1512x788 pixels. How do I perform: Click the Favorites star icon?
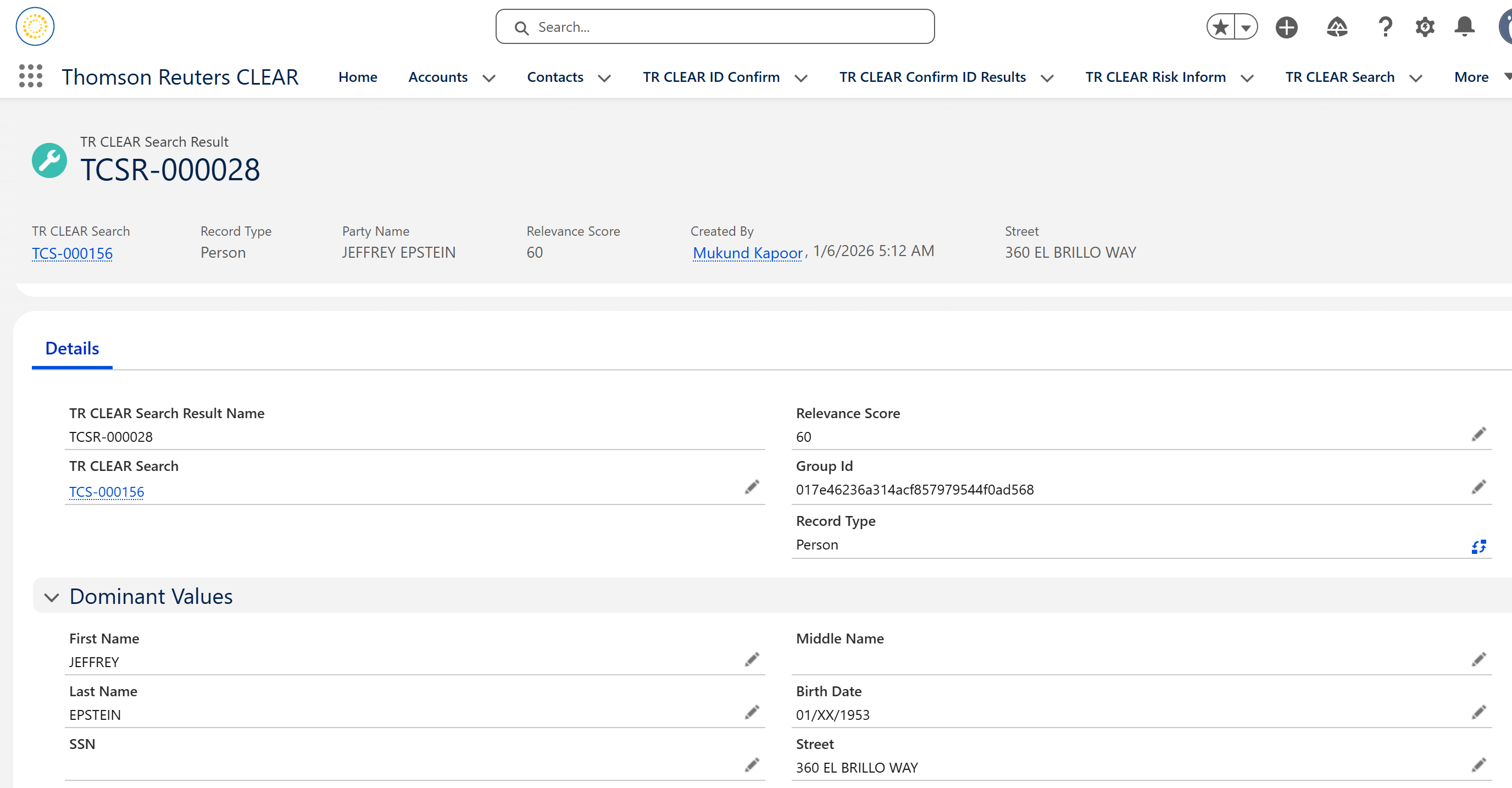(1221, 27)
